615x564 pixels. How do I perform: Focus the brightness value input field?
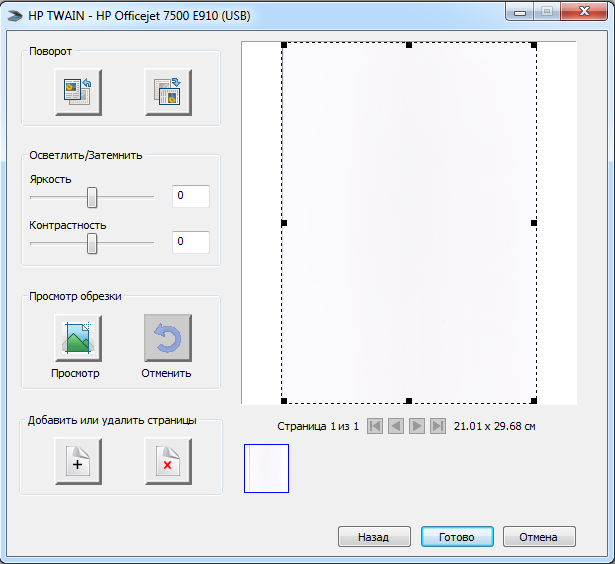(x=190, y=196)
